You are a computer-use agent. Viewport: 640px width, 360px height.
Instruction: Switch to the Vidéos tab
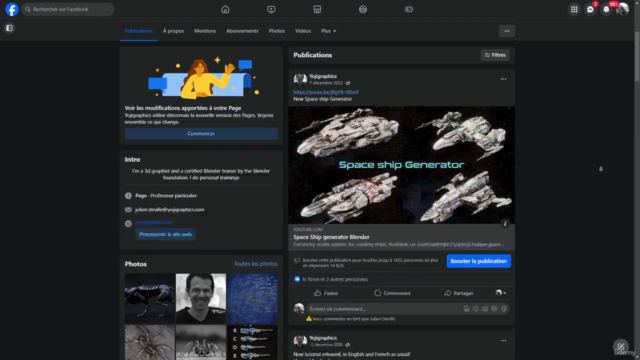(303, 31)
